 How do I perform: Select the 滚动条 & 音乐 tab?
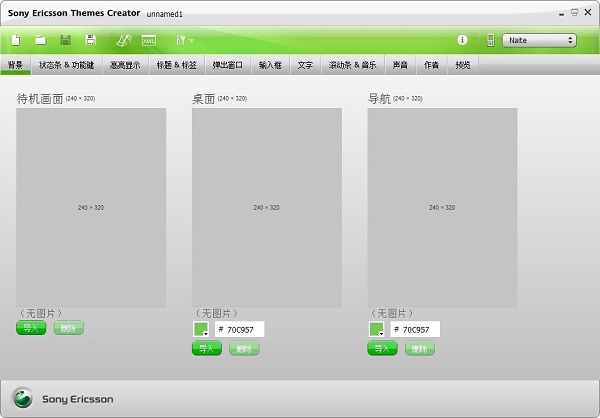tap(353, 65)
